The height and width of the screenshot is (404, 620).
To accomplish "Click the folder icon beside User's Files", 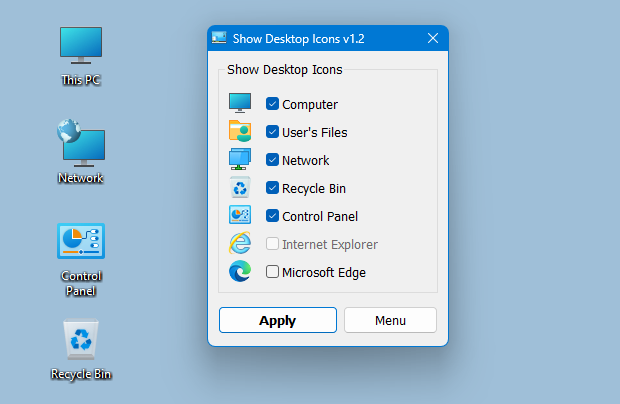I will pyautogui.click(x=240, y=132).
